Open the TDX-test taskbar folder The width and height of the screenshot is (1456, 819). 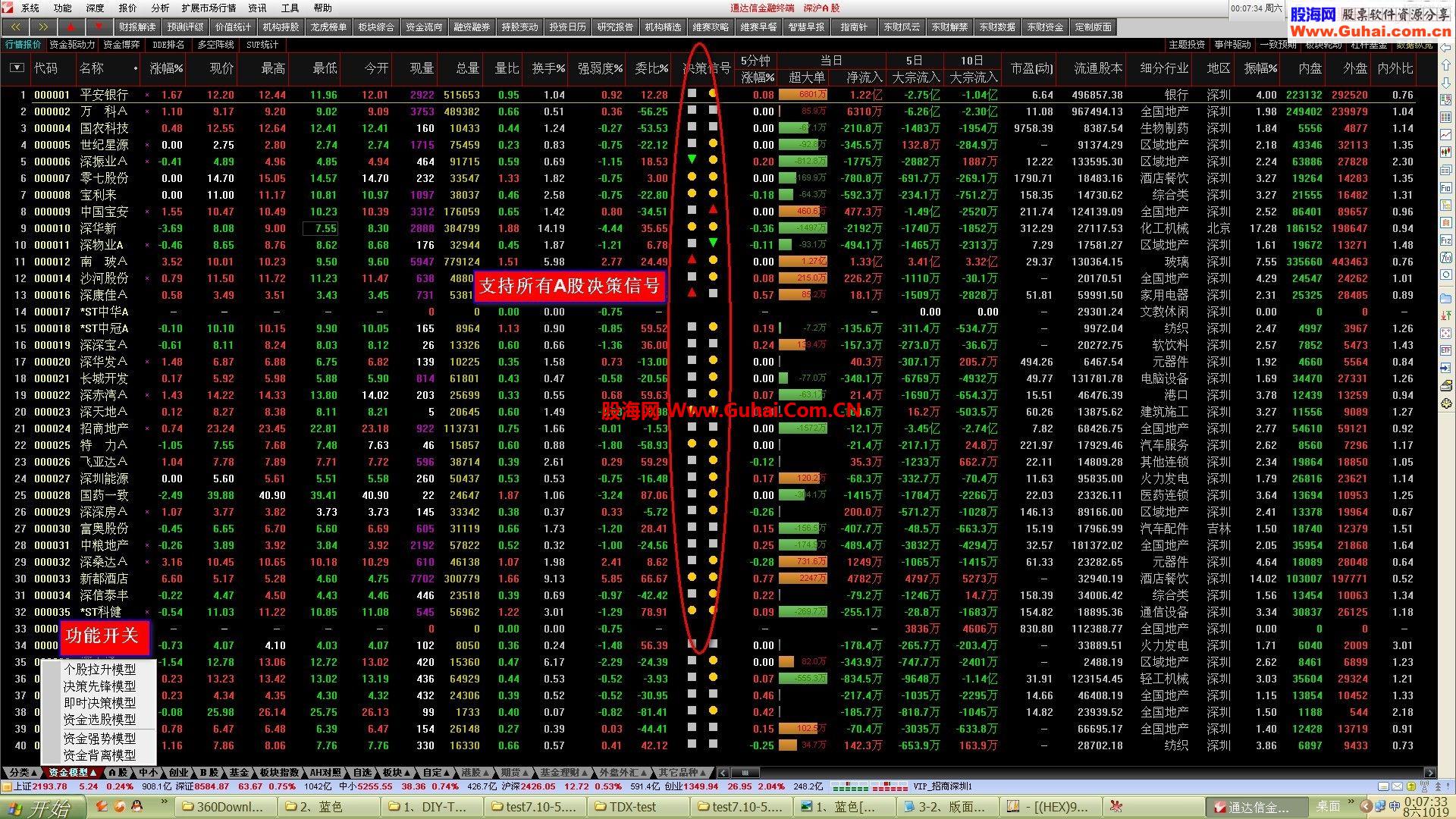tap(637, 807)
